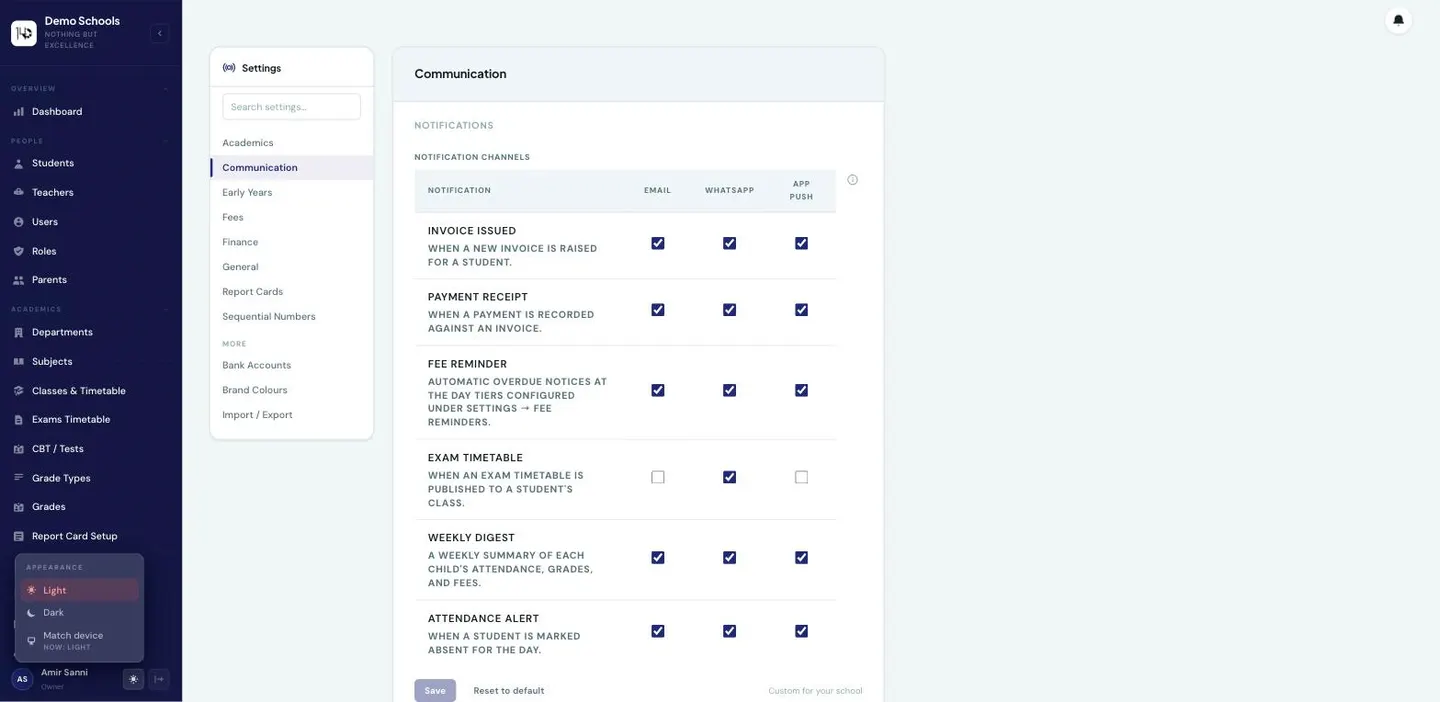Toggle the sun theme button
The image size is (1440, 702).
coord(133,679)
